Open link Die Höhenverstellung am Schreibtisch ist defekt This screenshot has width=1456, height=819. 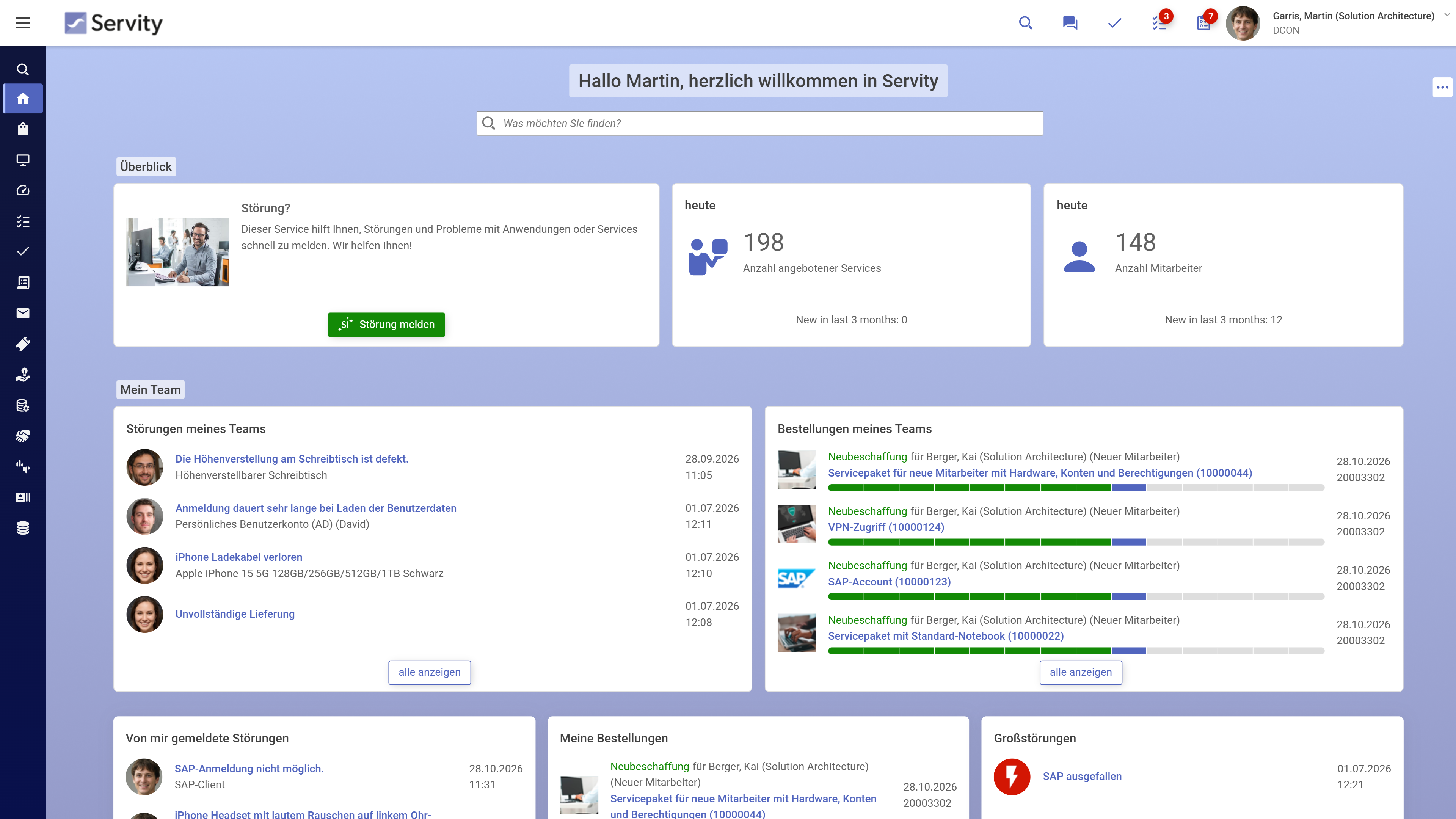(x=292, y=459)
